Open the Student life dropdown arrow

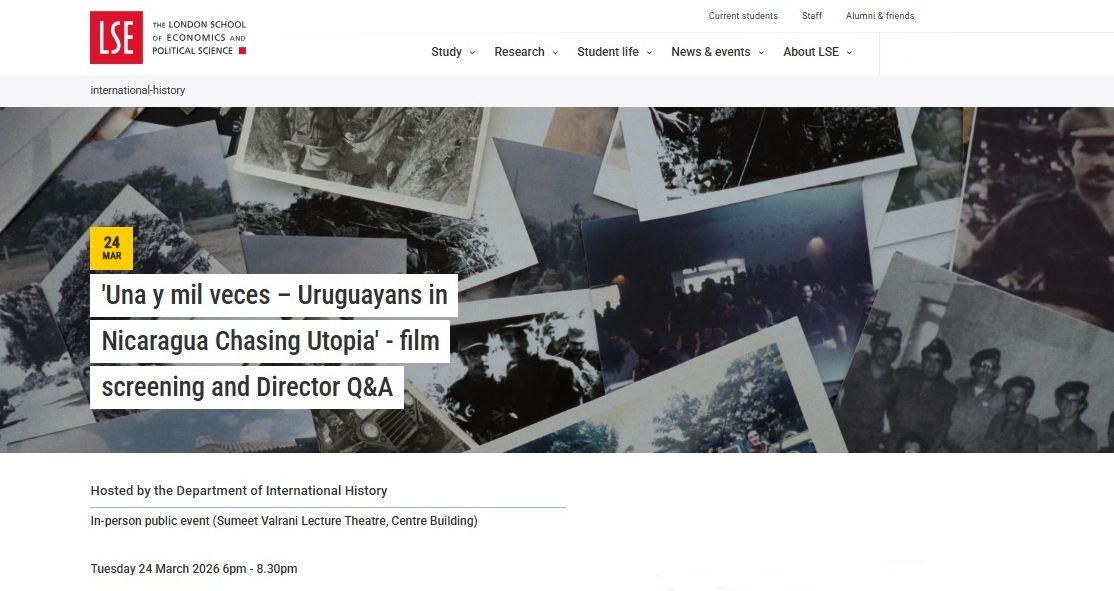point(649,53)
